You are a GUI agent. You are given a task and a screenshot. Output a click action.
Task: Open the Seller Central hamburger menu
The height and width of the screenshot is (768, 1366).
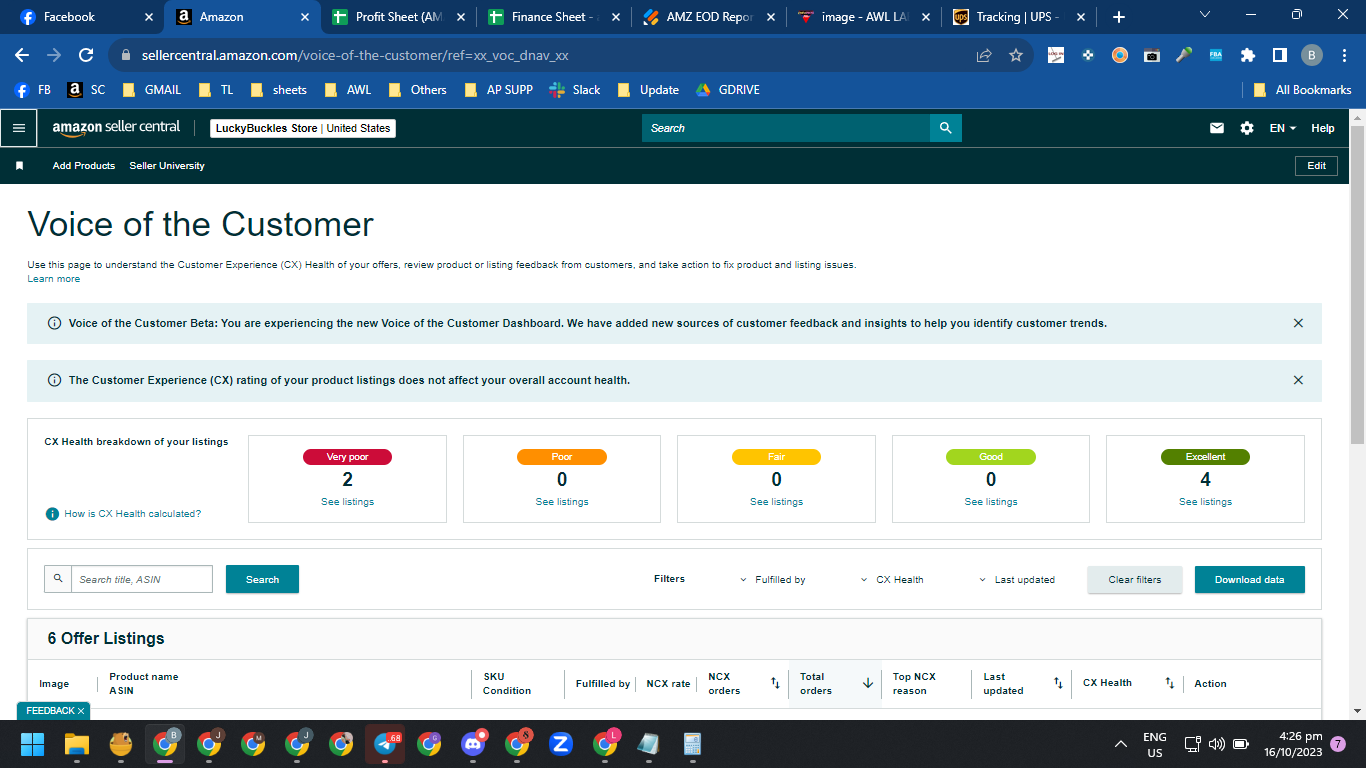pyautogui.click(x=18, y=128)
